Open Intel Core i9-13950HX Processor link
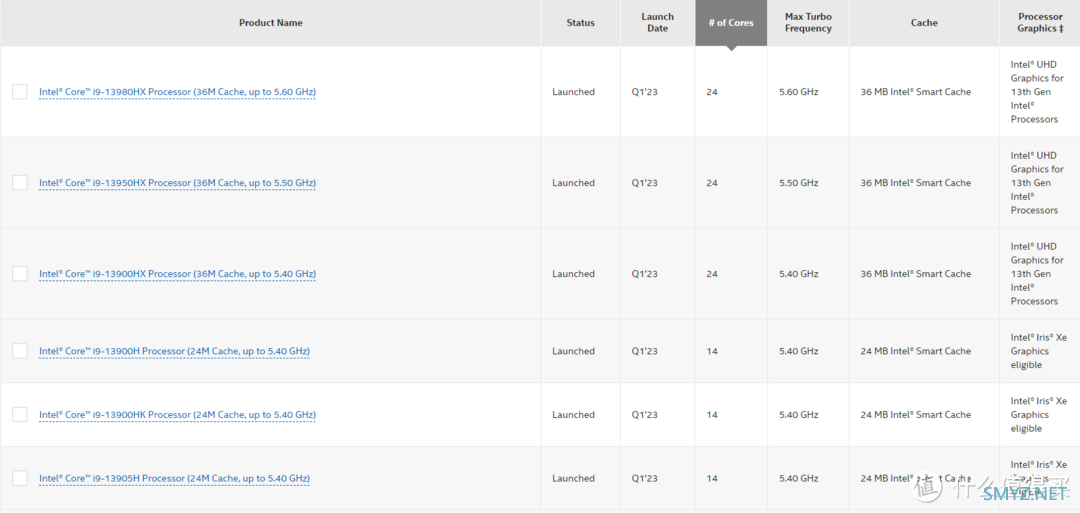Viewport: 1080px width, 513px height. 178,182
